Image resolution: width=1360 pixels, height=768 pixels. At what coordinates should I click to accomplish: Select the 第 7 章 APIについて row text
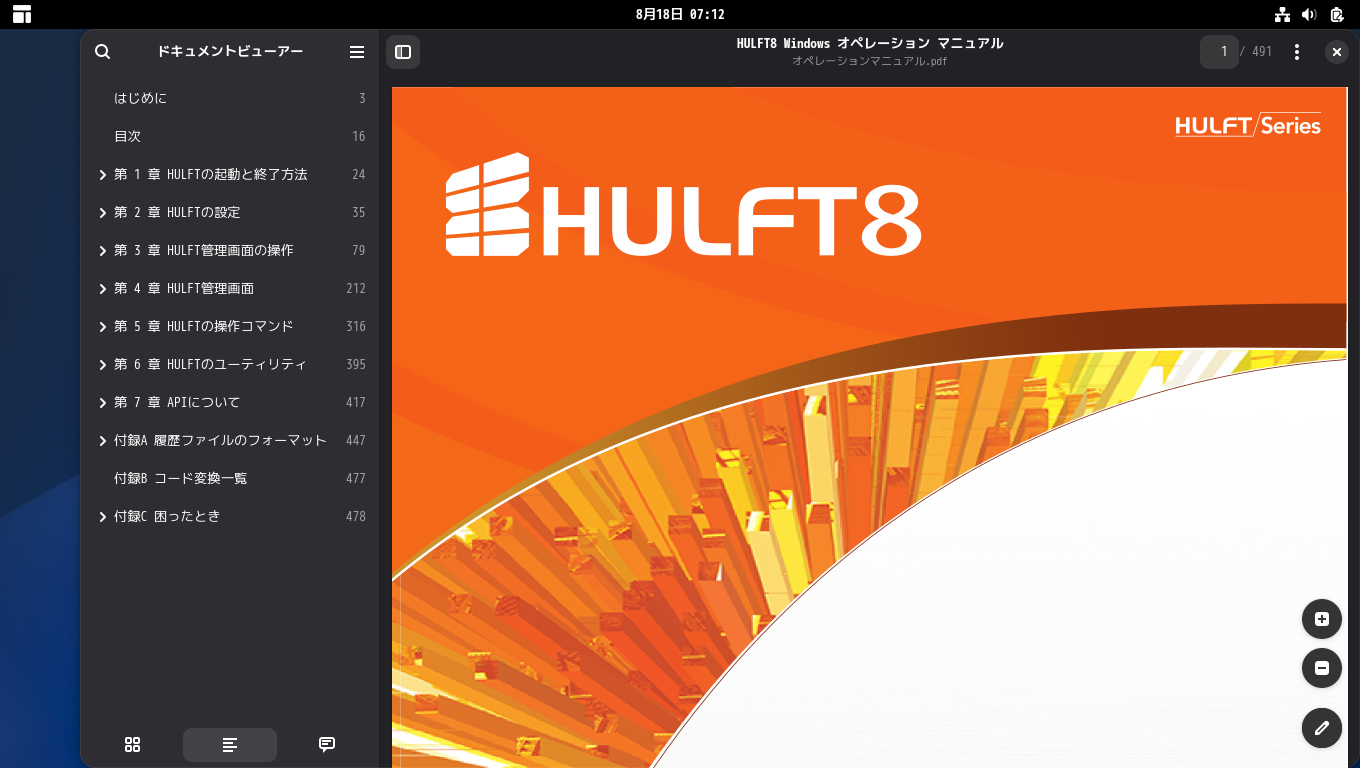click(x=177, y=403)
